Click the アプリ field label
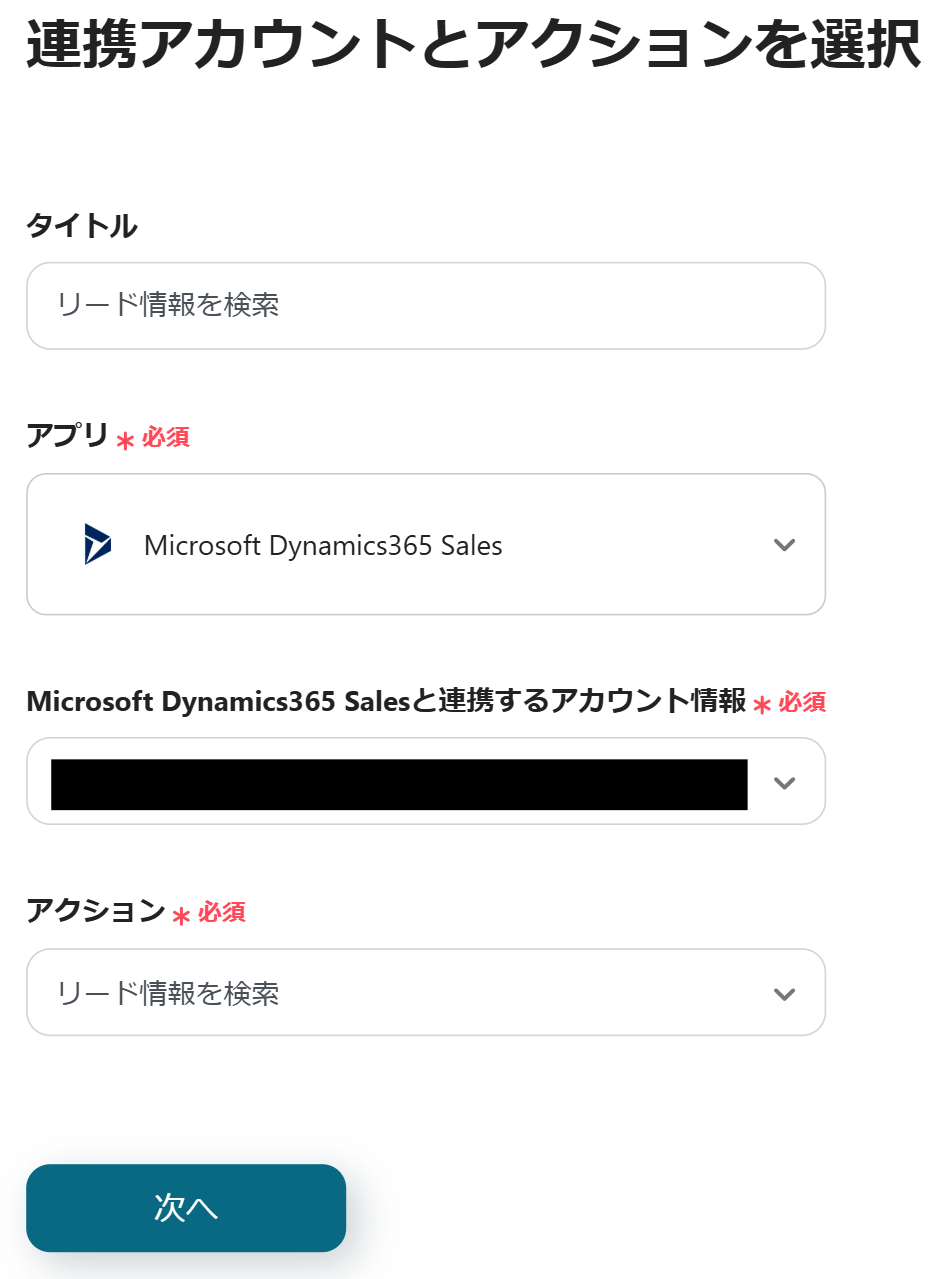 click(67, 436)
